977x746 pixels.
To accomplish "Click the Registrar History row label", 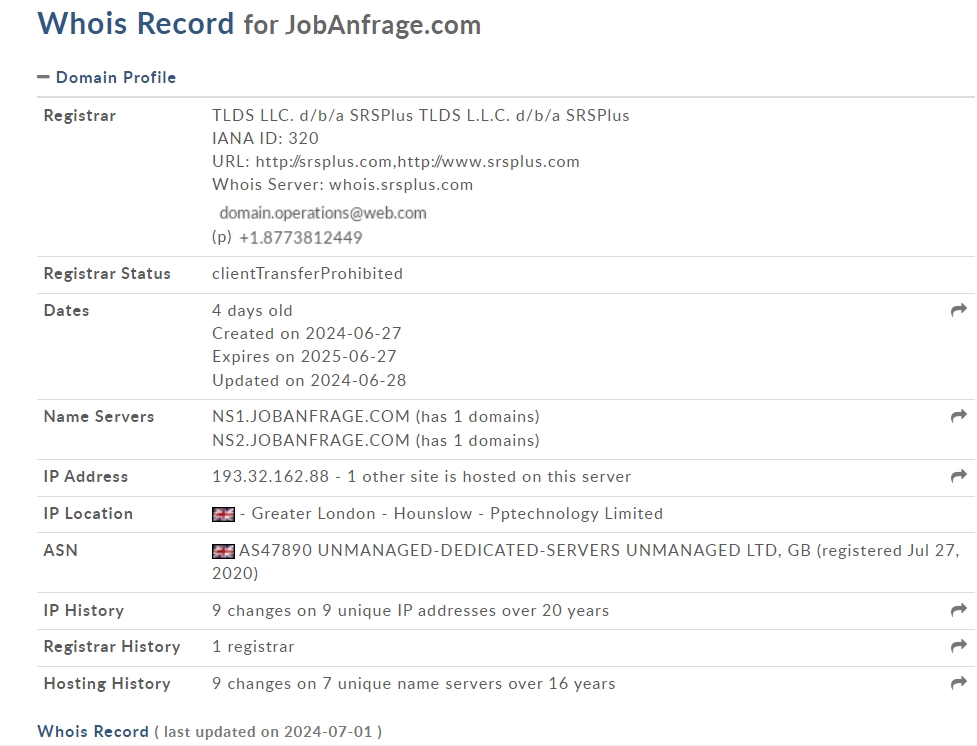I will [x=112, y=647].
